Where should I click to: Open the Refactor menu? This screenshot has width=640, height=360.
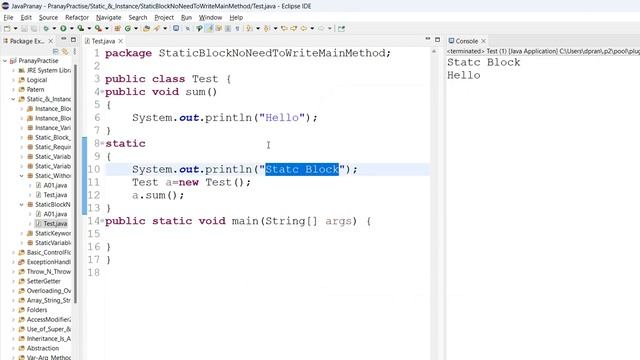(77, 18)
